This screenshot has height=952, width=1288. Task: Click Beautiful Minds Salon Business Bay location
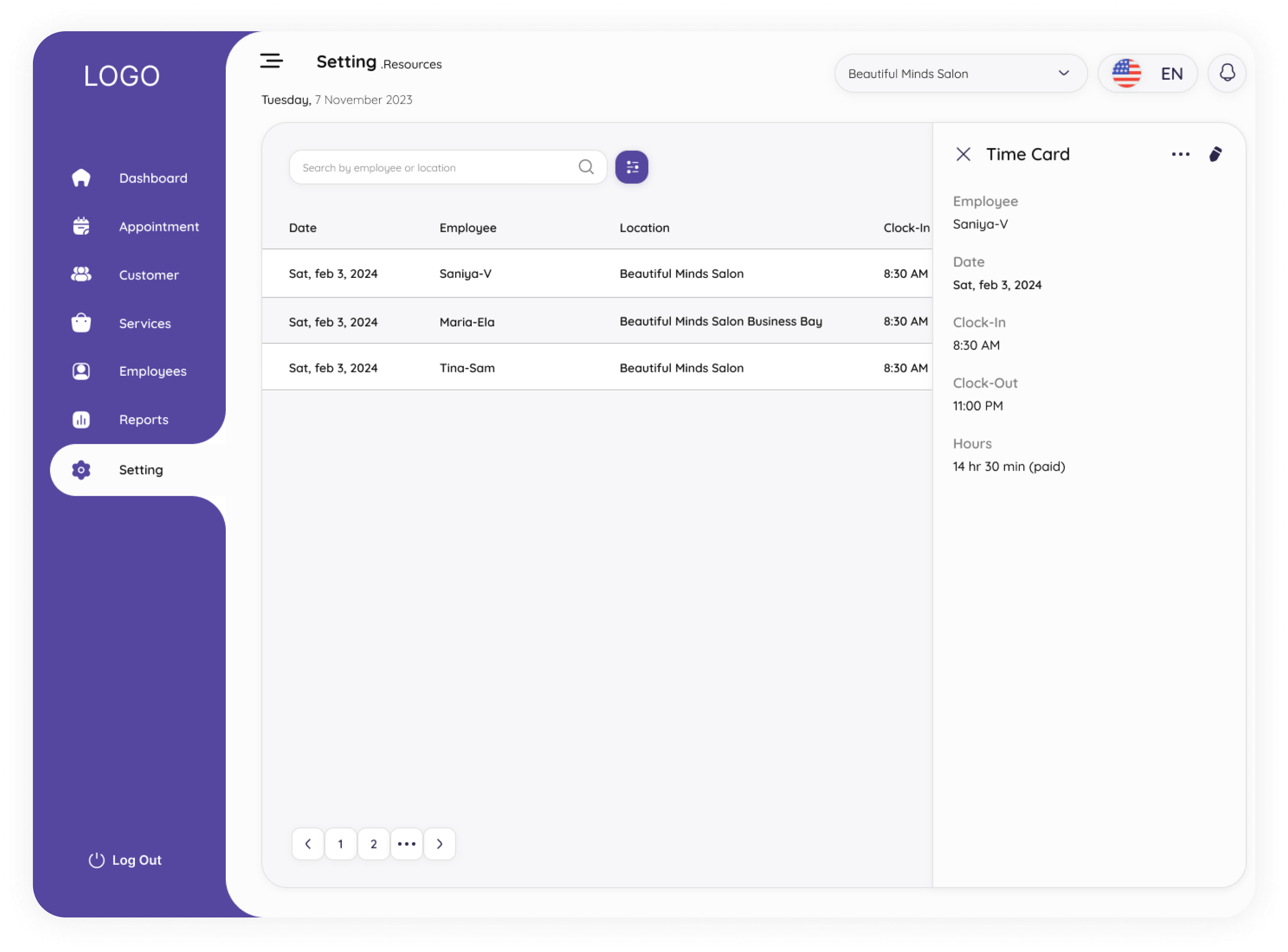click(x=720, y=321)
